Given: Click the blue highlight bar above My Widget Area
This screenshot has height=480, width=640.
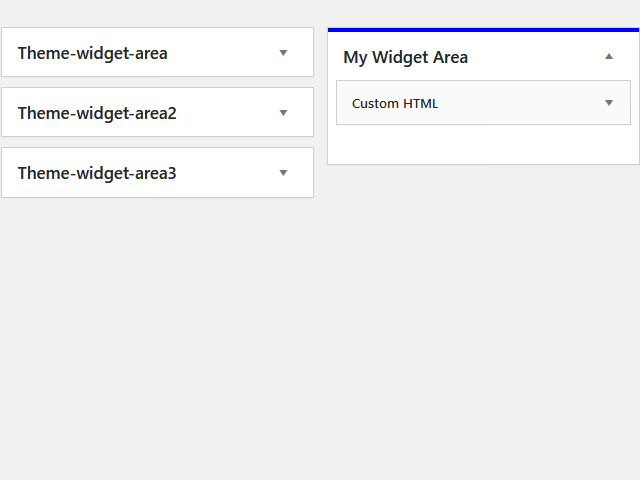Looking at the screenshot, I should tap(483, 30).
